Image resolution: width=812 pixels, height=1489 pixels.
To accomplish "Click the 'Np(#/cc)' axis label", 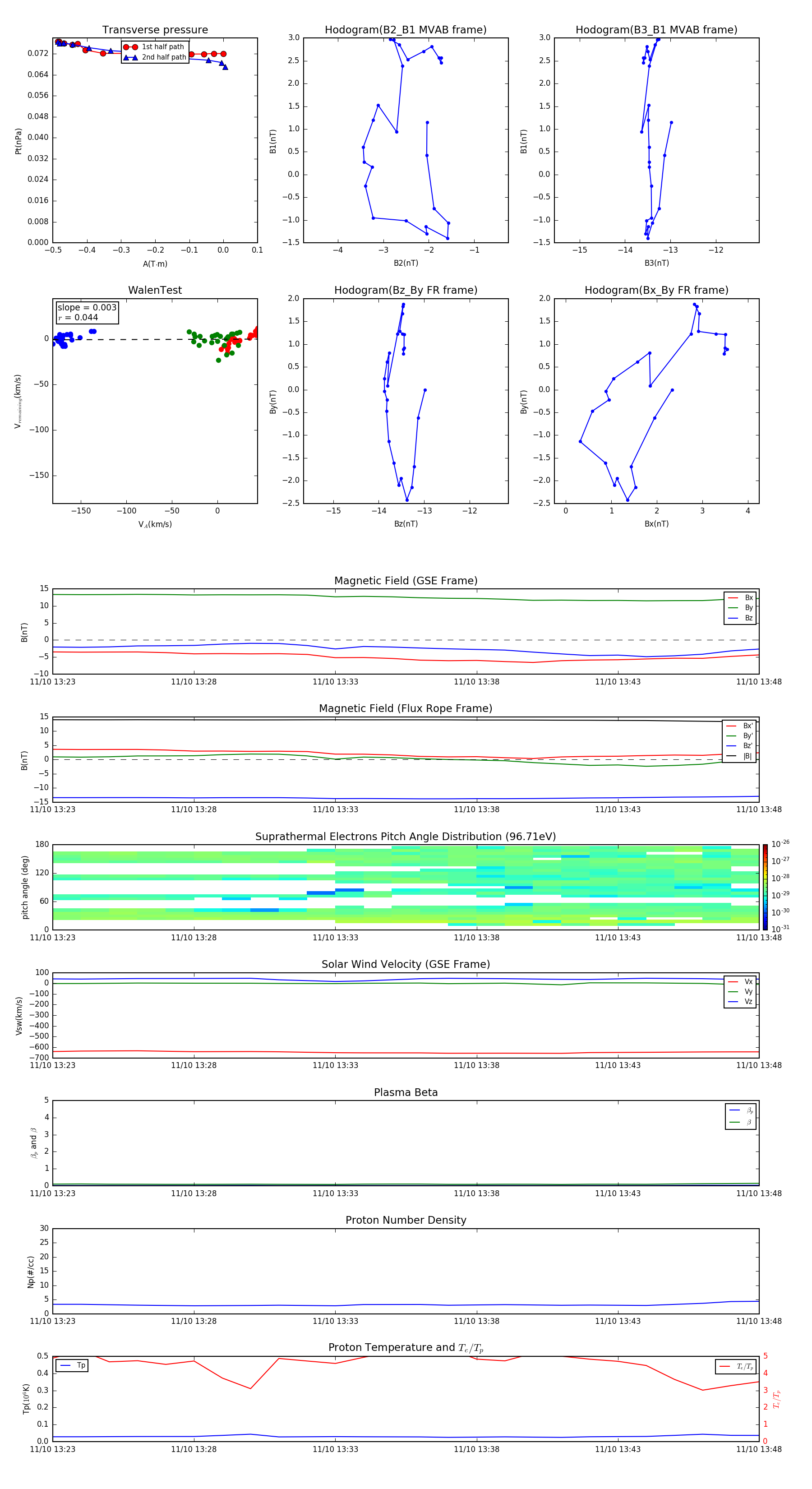I will pyautogui.click(x=31, y=1272).
